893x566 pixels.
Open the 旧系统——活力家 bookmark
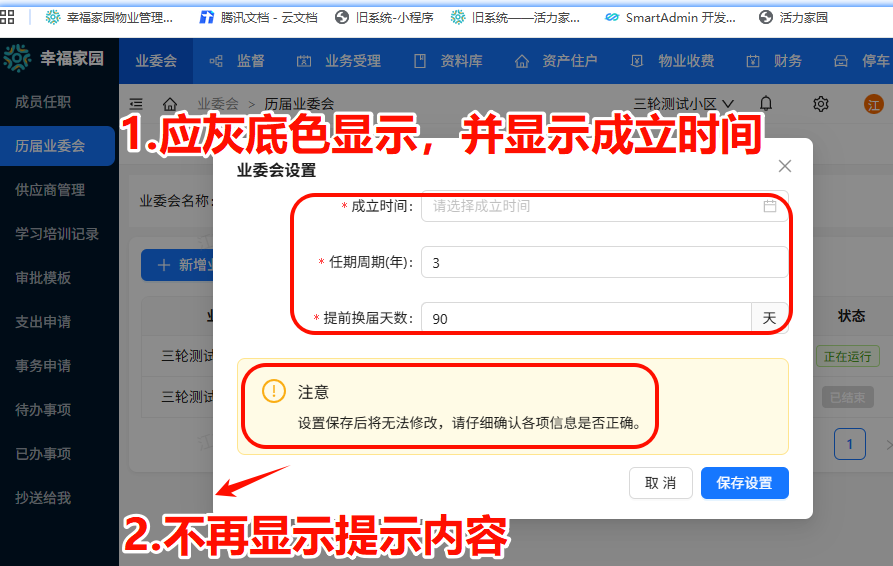coord(515,18)
